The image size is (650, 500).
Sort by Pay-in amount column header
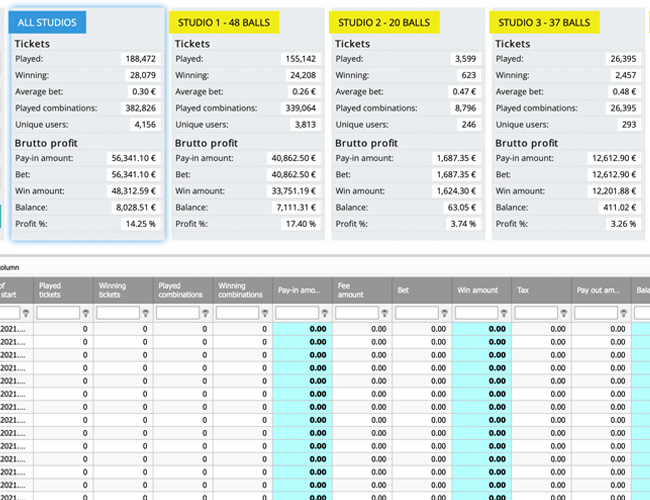pyautogui.click(x=302, y=290)
